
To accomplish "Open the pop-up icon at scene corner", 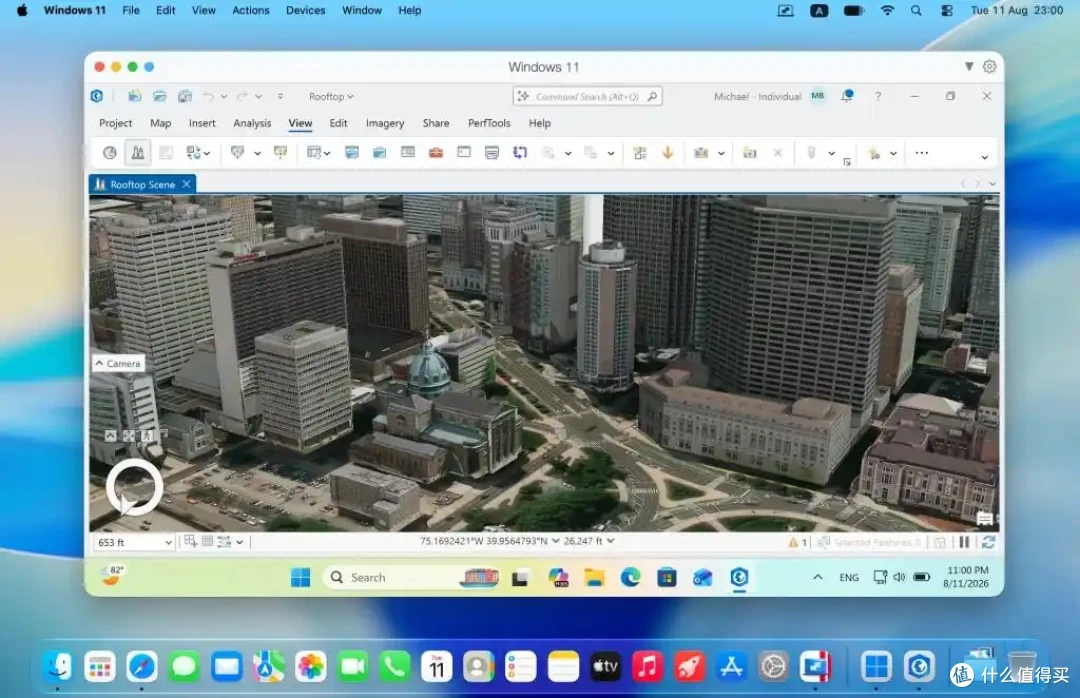I will (x=985, y=519).
